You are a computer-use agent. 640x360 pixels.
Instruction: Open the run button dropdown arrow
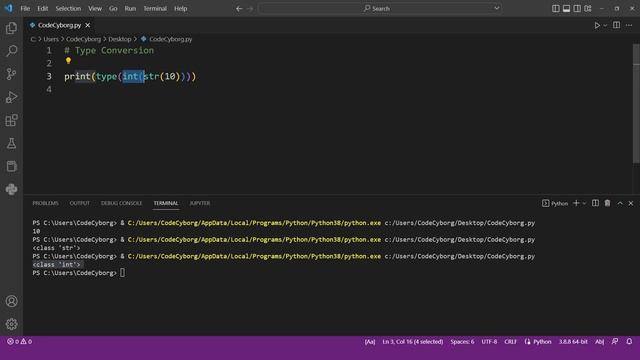pyautogui.click(x=605, y=25)
